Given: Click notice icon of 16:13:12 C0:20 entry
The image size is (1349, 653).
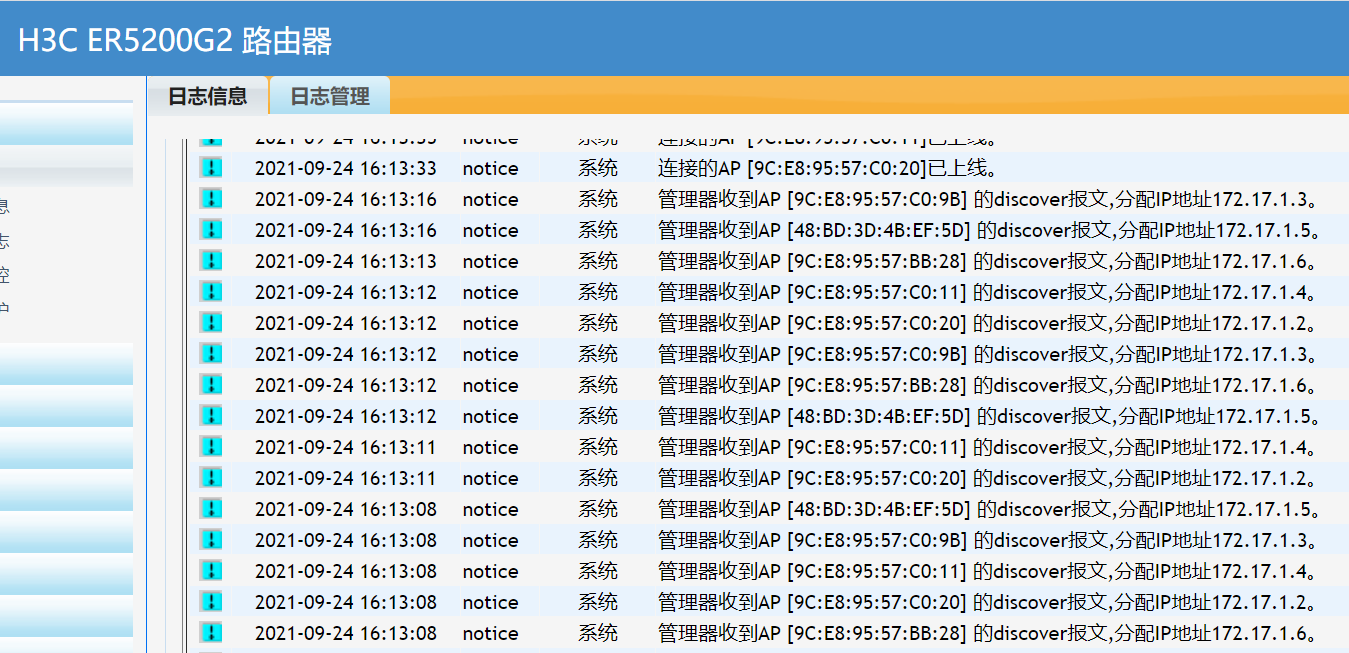Looking at the screenshot, I should (x=210, y=322).
